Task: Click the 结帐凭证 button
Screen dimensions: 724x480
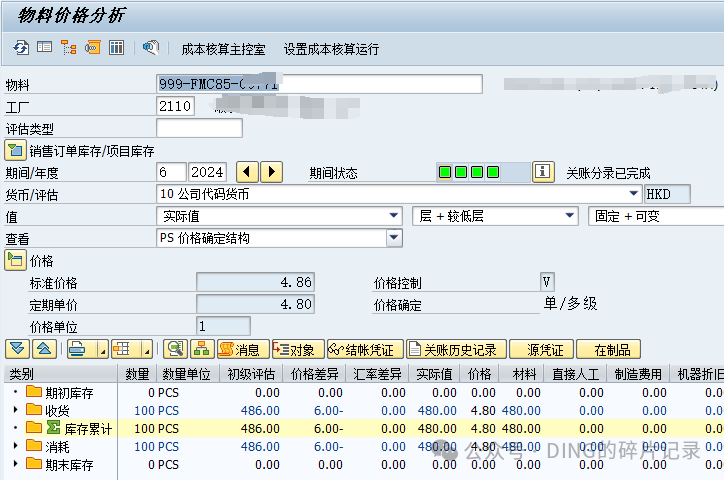Action: [365, 349]
